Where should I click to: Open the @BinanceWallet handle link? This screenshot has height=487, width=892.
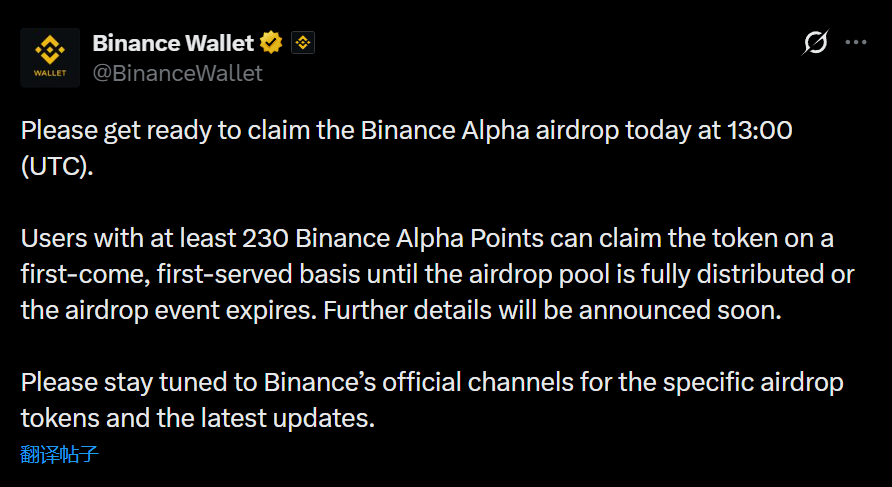click(x=177, y=73)
